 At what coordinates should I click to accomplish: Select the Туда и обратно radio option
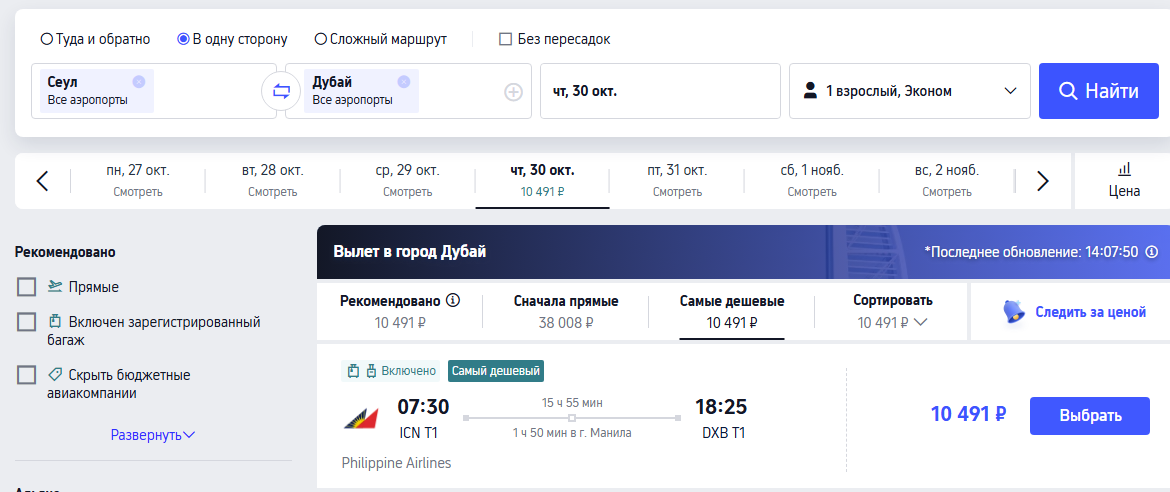pos(46,39)
